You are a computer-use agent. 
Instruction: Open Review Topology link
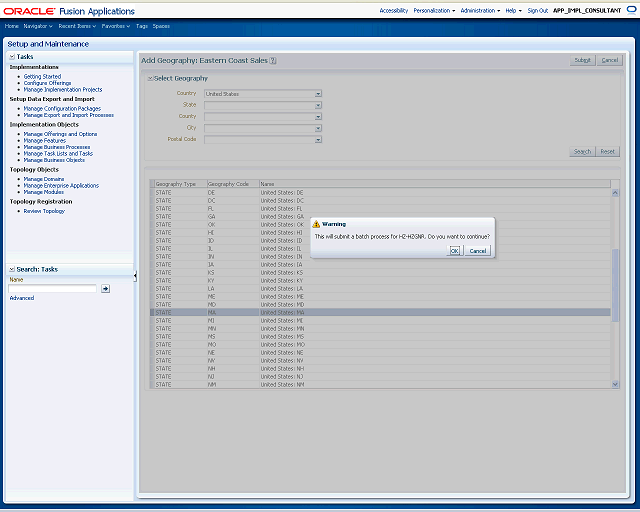44,211
